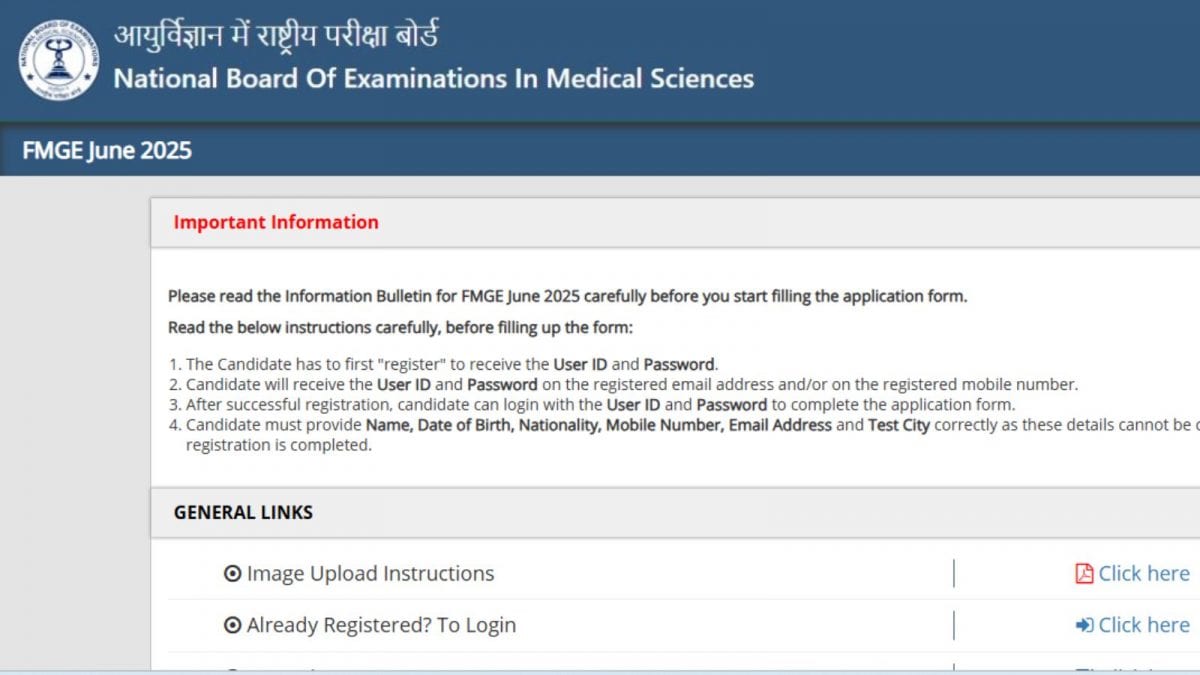Click the GENERAL LINKS section heading
Image resolution: width=1200 pixels, height=675 pixels.
(x=243, y=512)
